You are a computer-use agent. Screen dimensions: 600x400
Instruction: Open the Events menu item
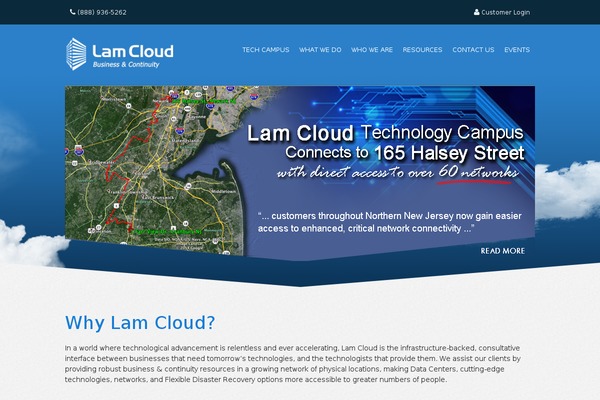coord(517,50)
